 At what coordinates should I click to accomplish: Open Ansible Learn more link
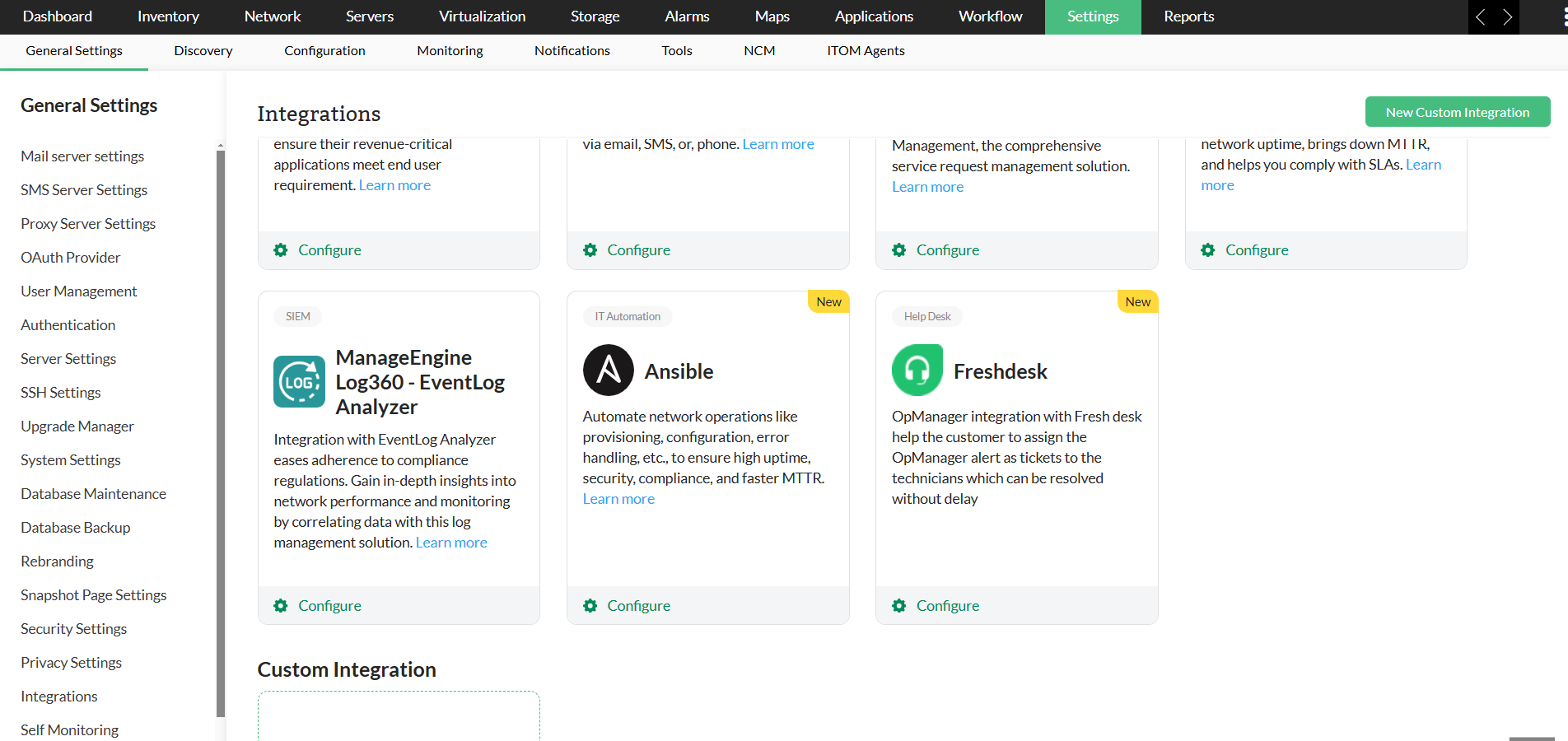pos(618,499)
